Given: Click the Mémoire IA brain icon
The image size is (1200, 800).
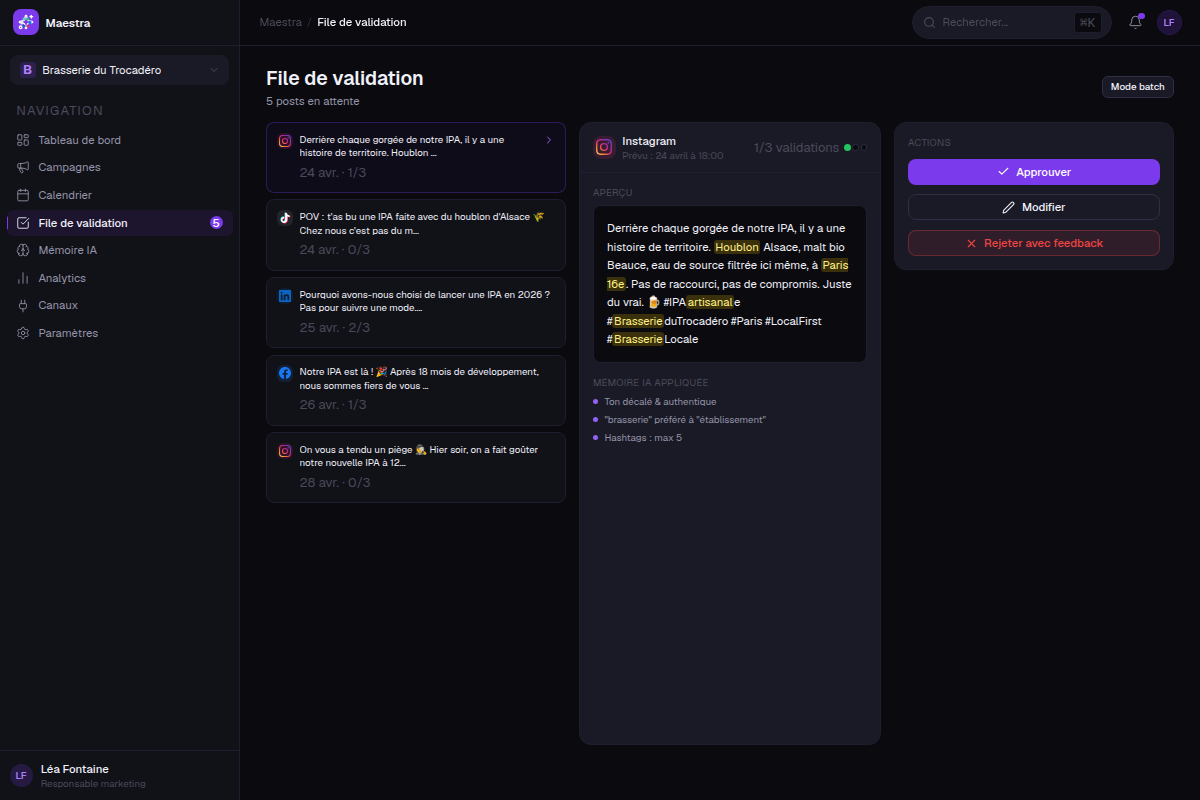Looking at the screenshot, I should tap(23, 250).
